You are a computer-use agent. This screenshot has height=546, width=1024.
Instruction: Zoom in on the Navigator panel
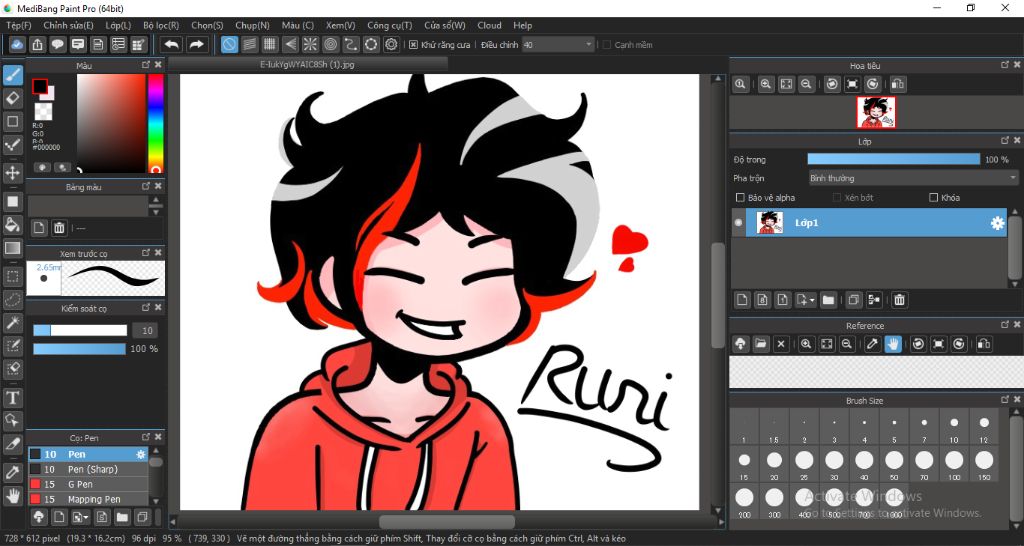[766, 84]
